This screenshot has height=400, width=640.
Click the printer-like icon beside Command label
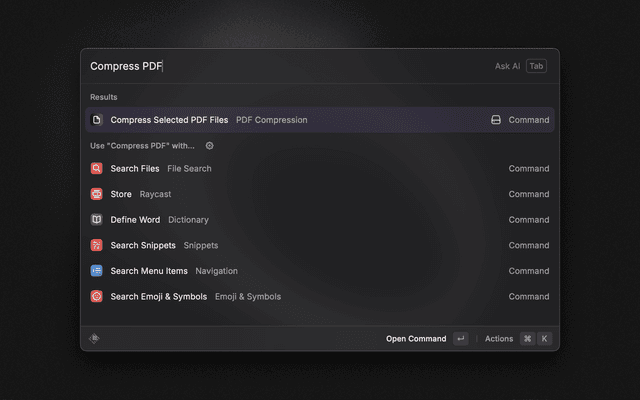click(x=495, y=120)
